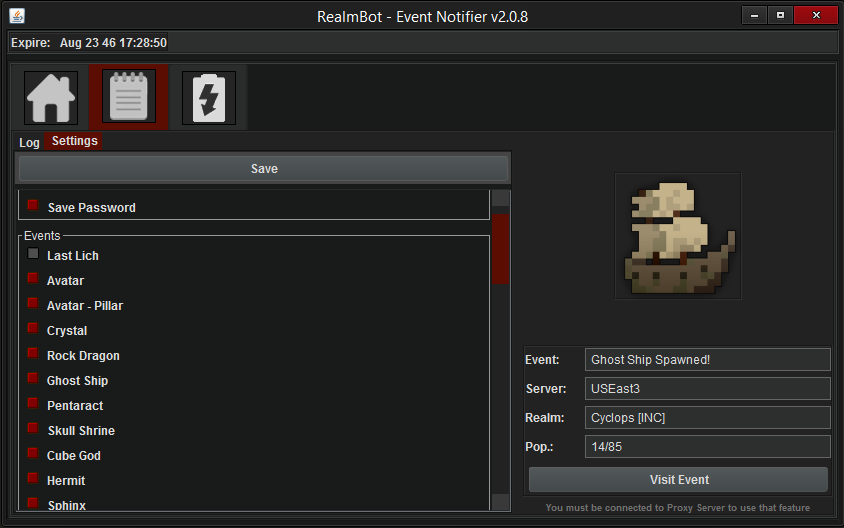Screen dimensions: 844x528
Task: Maximize the RealmBot window
Action: pyautogui.click(x=780, y=16)
